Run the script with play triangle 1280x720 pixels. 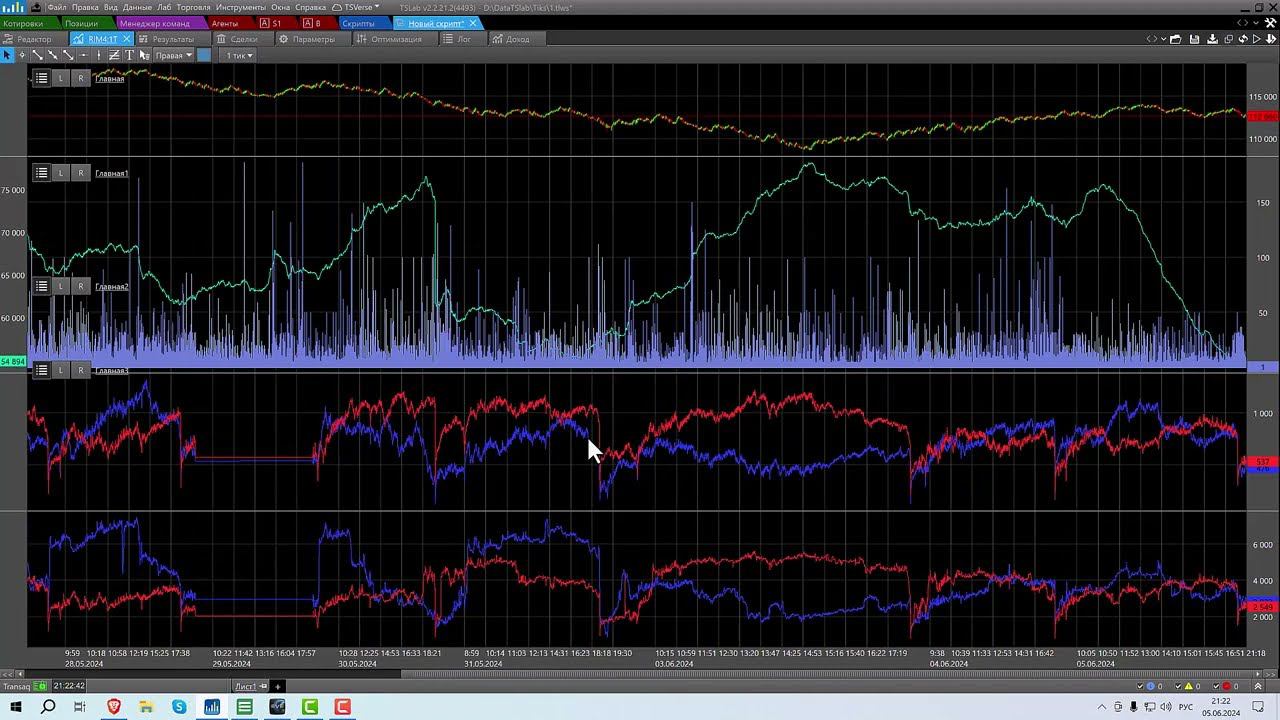point(1257,39)
